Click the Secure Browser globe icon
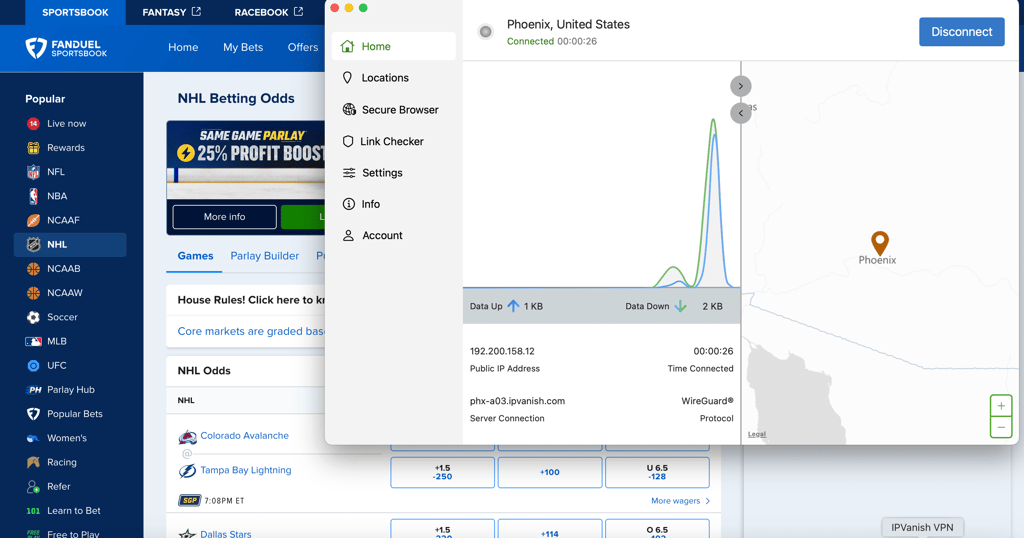The width and height of the screenshot is (1024, 538). coord(349,109)
